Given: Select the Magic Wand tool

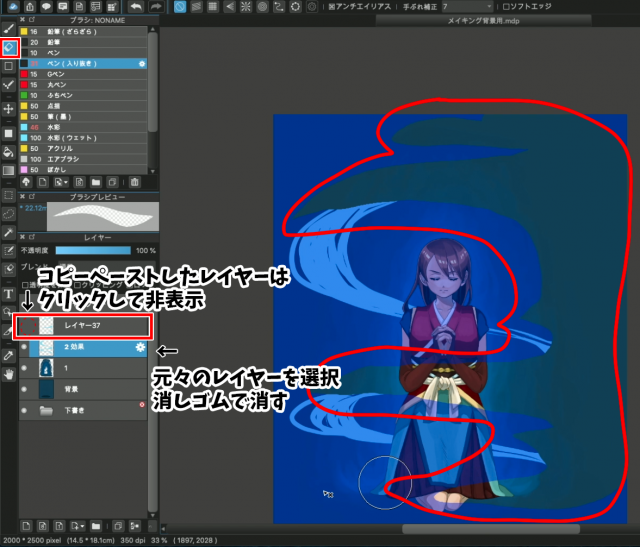Looking at the screenshot, I should [9, 232].
